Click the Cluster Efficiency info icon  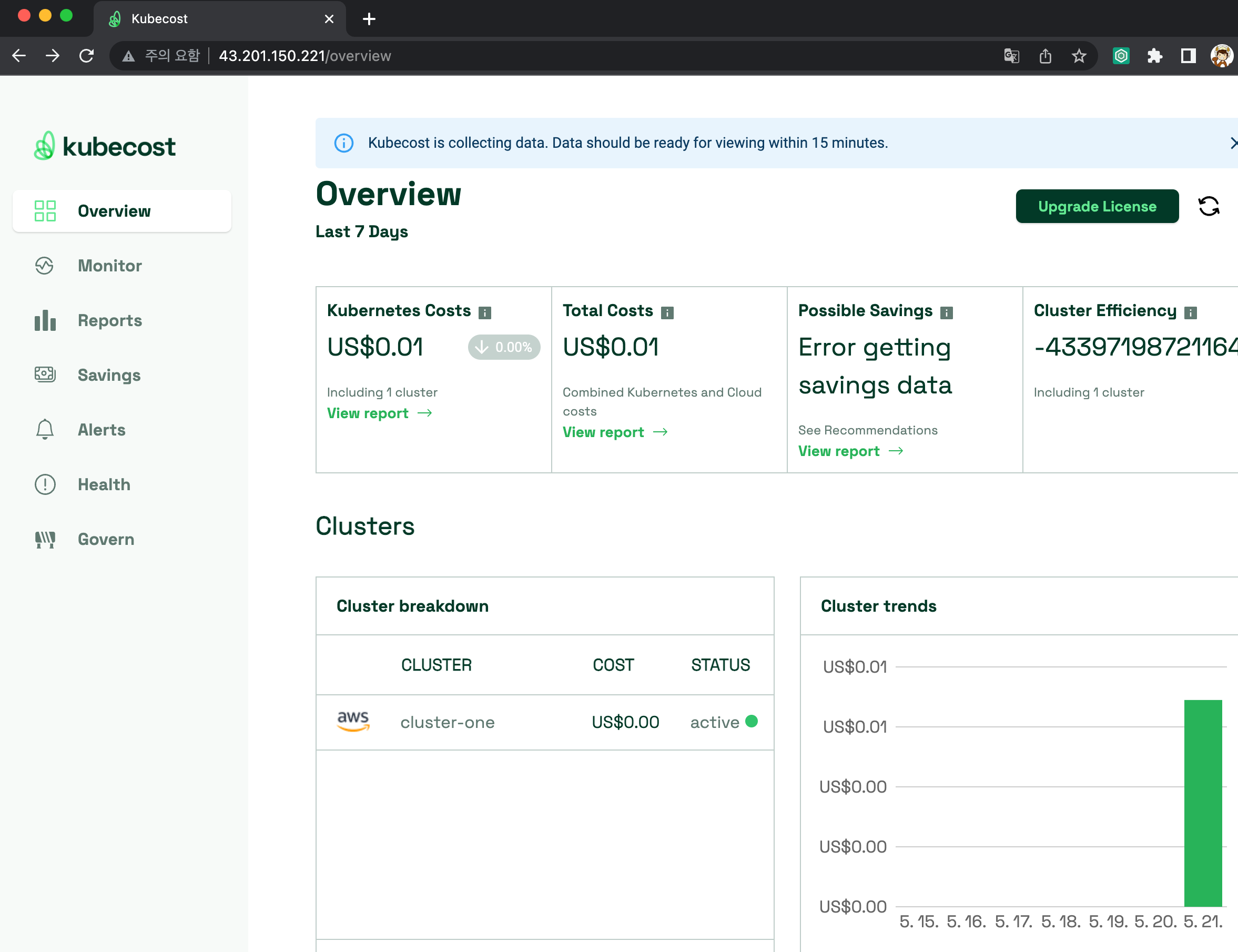1190,312
